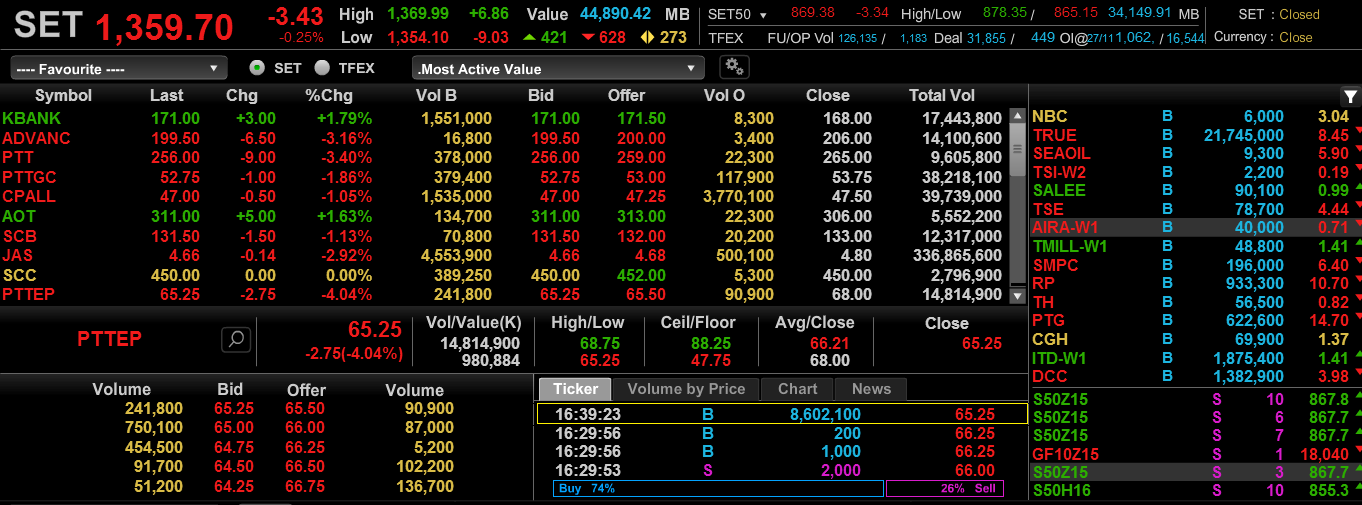Select the SCC symbol
The height and width of the screenshot is (505, 1362).
tap(19, 275)
